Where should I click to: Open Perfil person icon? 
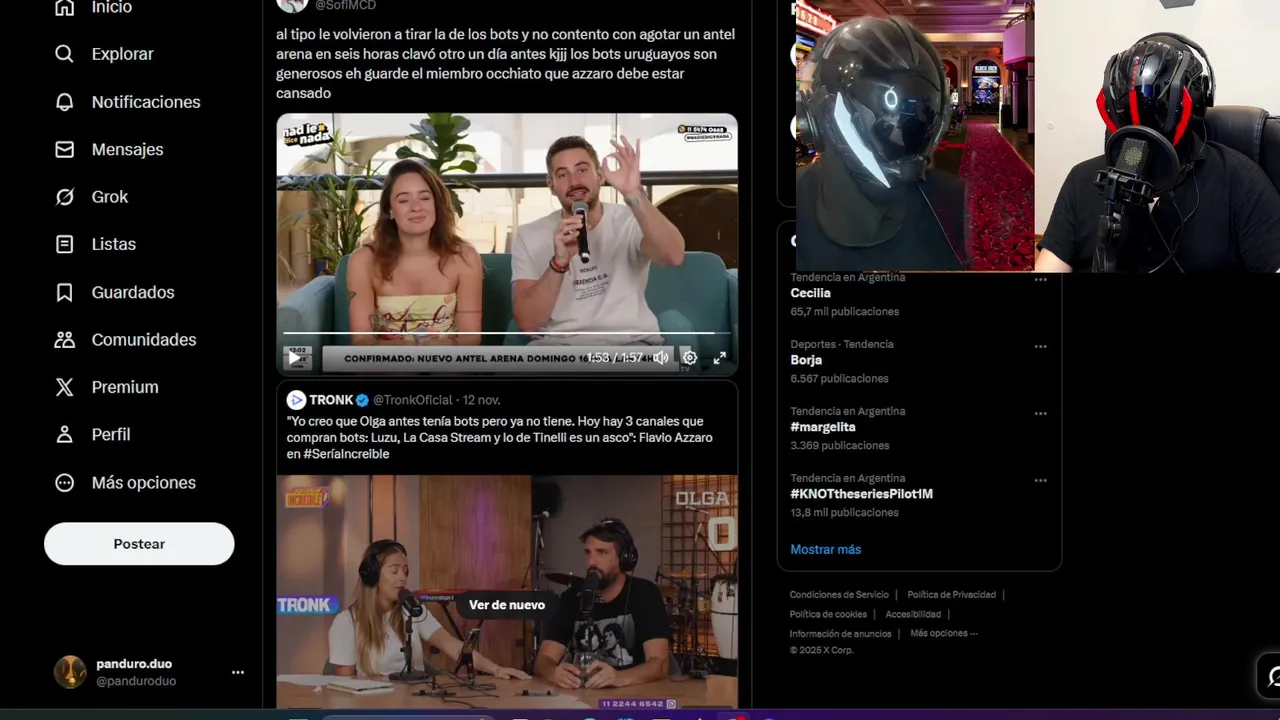[x=65, y=434]
